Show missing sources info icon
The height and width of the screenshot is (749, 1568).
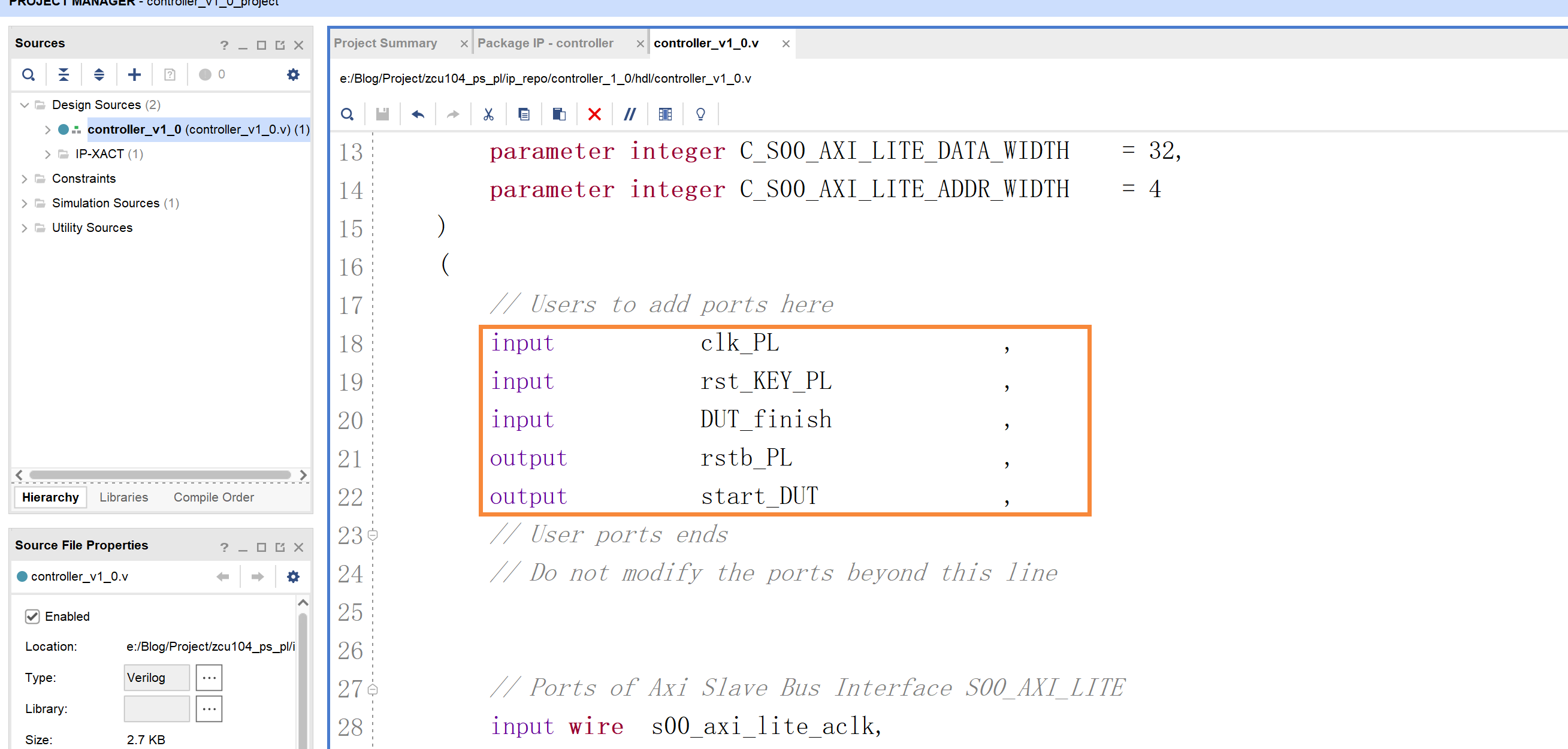tap(169, 74)
